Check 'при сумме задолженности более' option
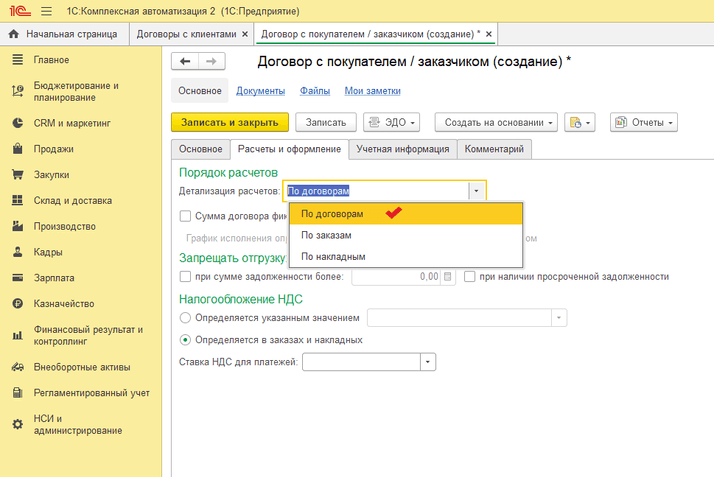The image size is (714, 477). (x=185, y=277)
